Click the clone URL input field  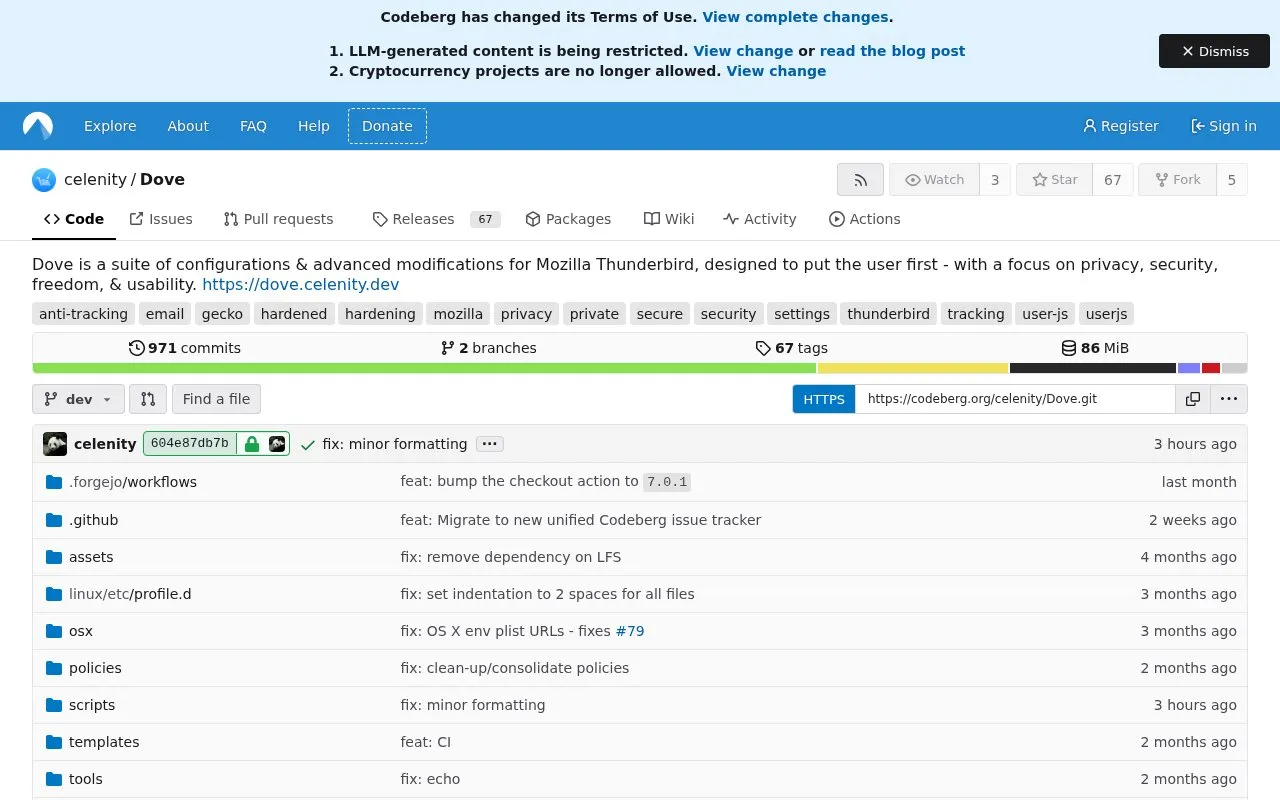[x=1015, y=399]
